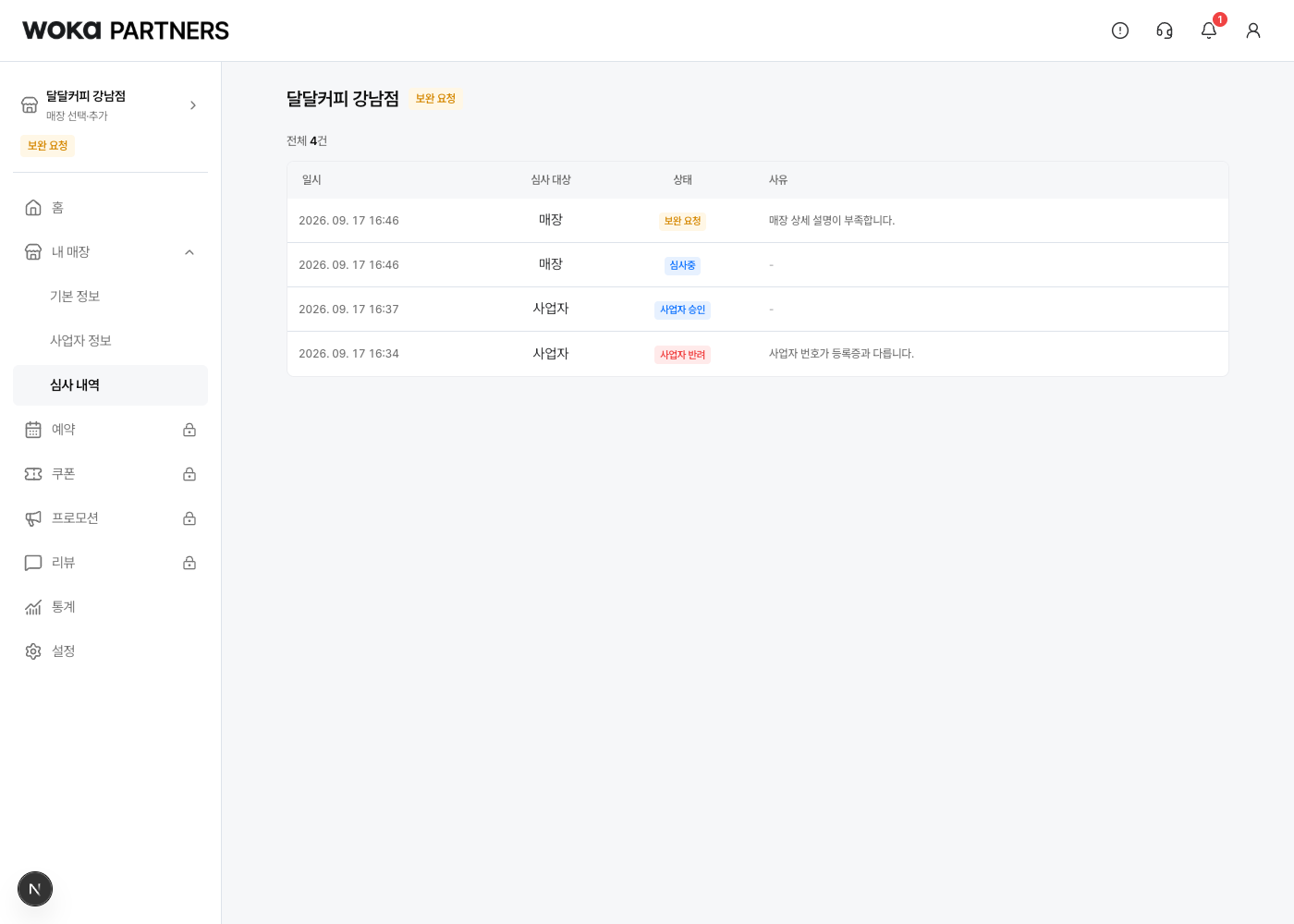The width and height of the screenshot is (1294, 924).
Task: Open the notice info icon in header
Action: pyautogui.click(x=1120, y=30)
